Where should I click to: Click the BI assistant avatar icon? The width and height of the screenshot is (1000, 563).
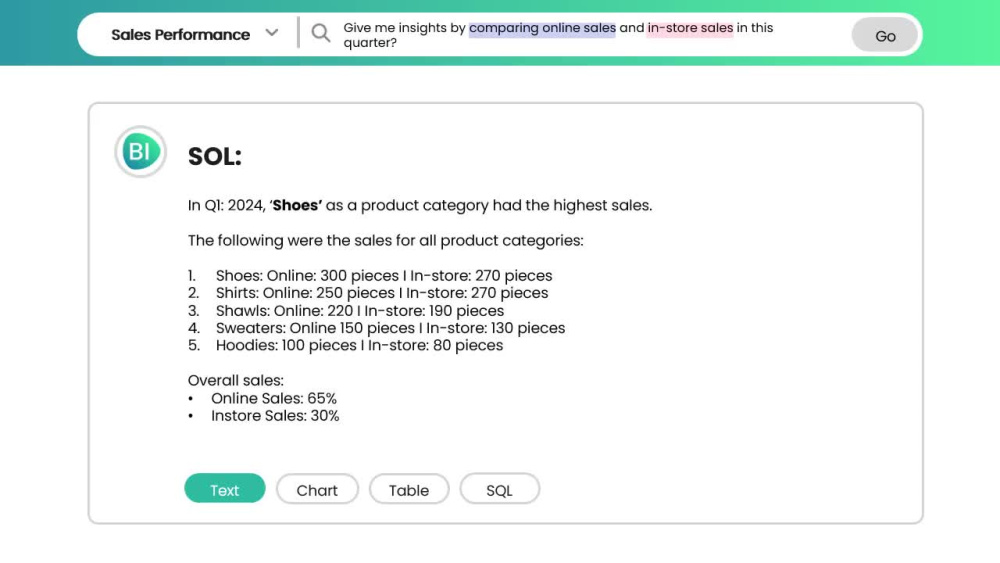[140, 152]
